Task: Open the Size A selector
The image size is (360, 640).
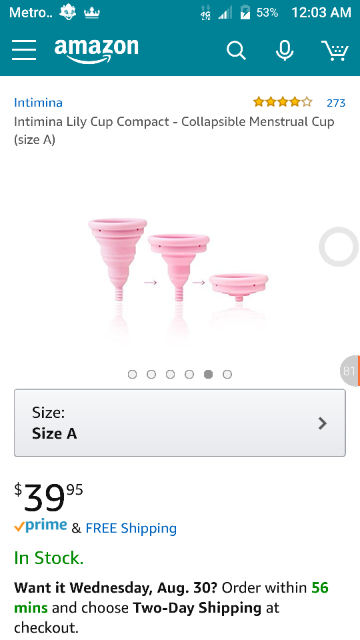Action: [180, 423]
